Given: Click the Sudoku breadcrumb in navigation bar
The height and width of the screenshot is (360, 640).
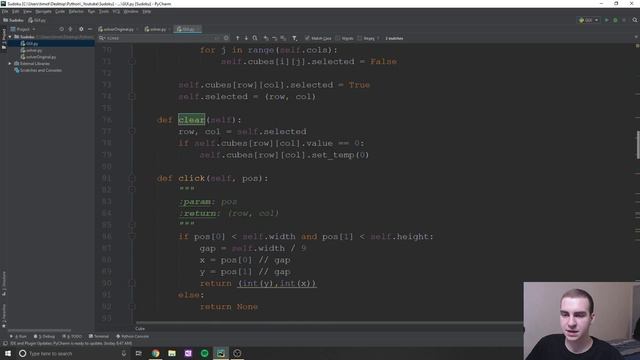Looking at the screenshot, I should point(13,20).
